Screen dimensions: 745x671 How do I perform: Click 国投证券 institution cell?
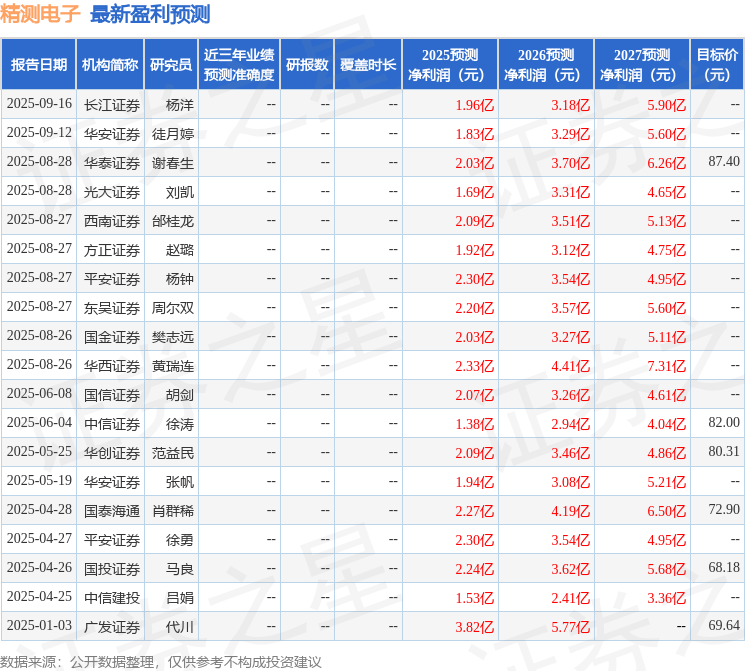pos(112,569)
